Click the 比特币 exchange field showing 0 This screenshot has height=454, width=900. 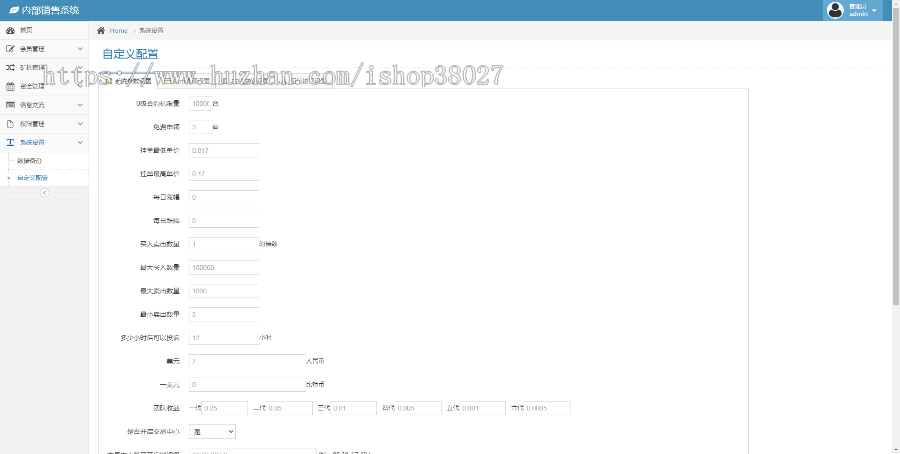click(247, 385)
